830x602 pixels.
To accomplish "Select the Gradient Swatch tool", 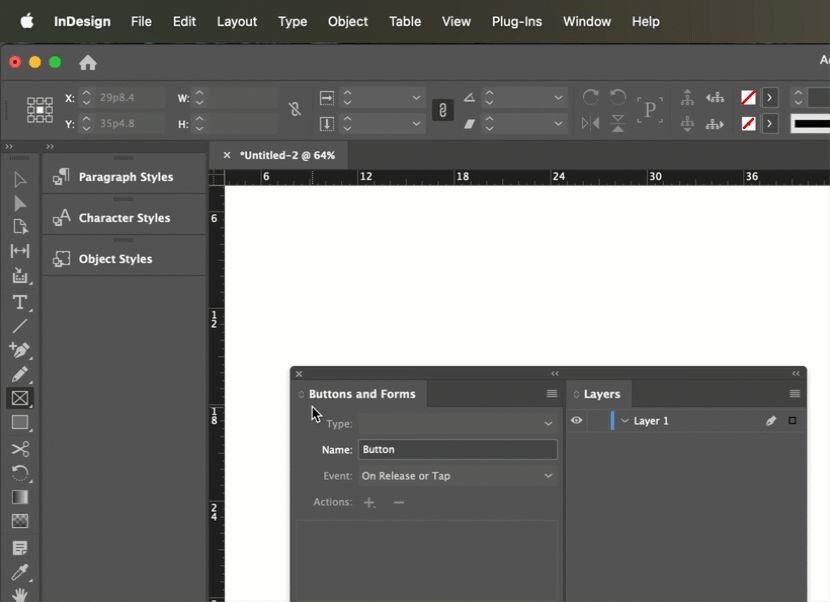I will (x=20, y=497).
